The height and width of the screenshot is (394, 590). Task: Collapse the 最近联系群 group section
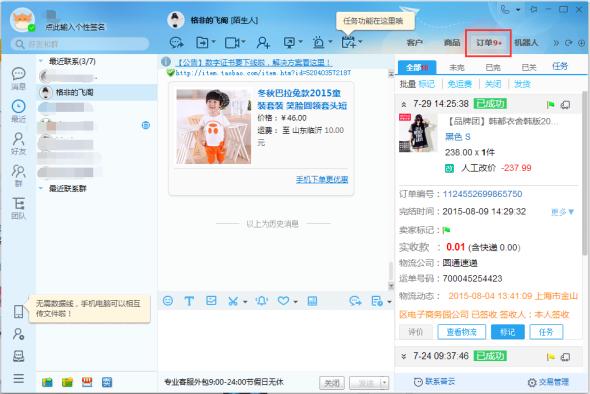pyautogui.click(x=41, y=188)
